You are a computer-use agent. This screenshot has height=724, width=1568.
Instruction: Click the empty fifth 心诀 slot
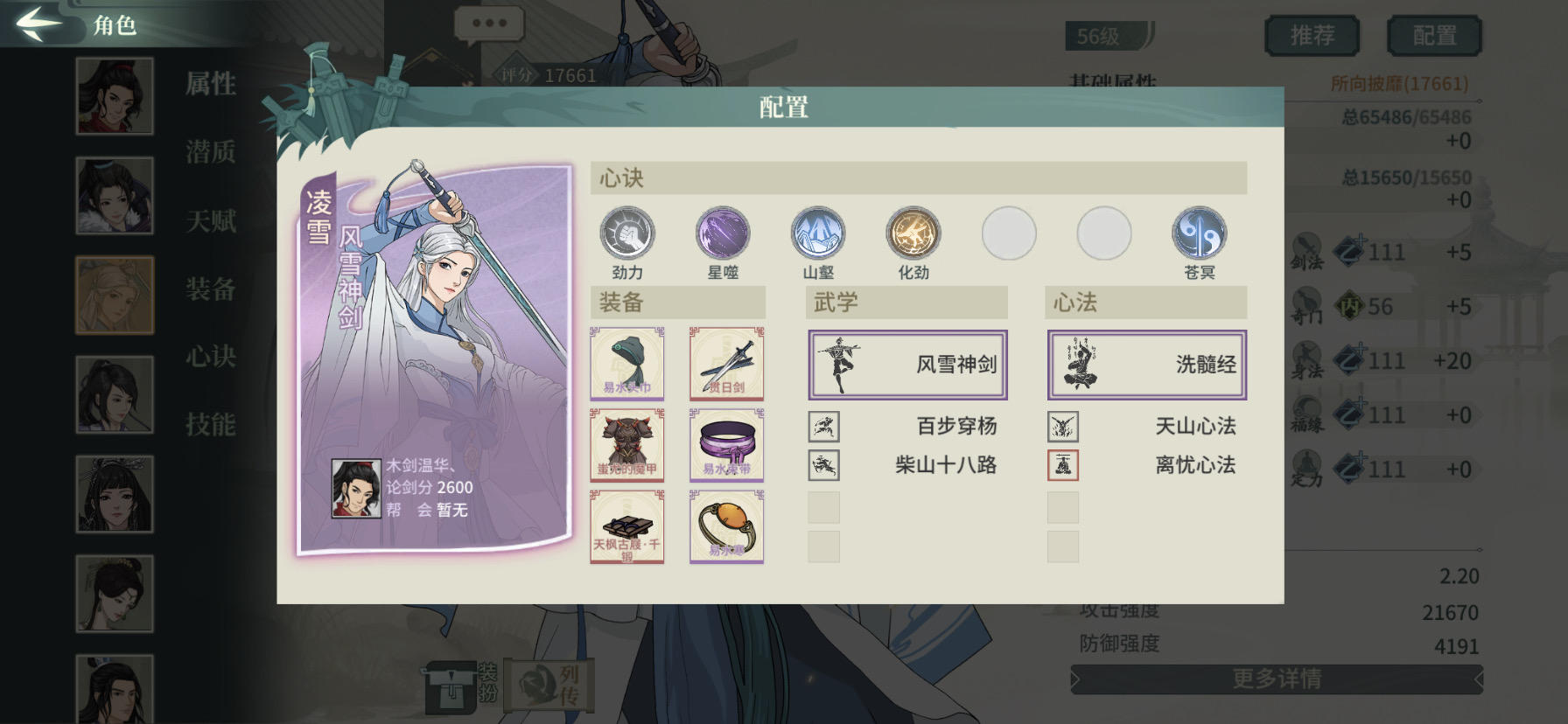pyautogui.click(x=1009, y=233)
